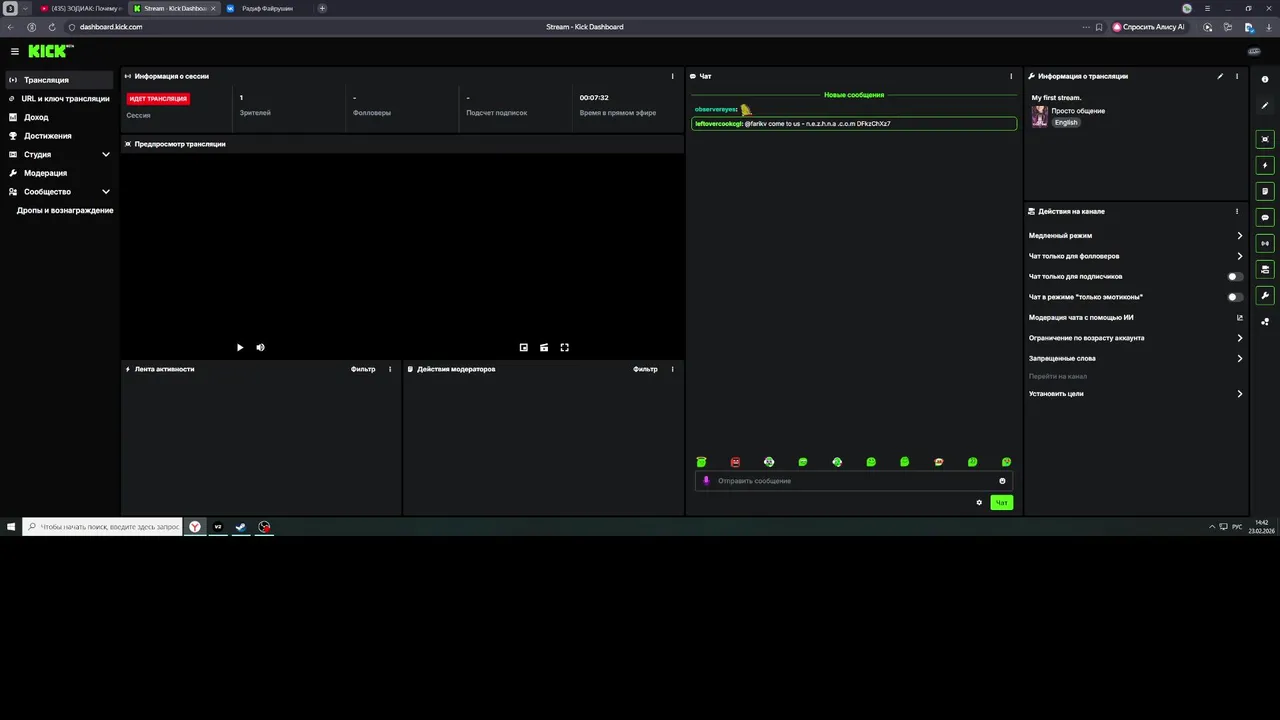
Task: Switch to the Радиф Файрузиин browser tab
Action: pos(267,8)
